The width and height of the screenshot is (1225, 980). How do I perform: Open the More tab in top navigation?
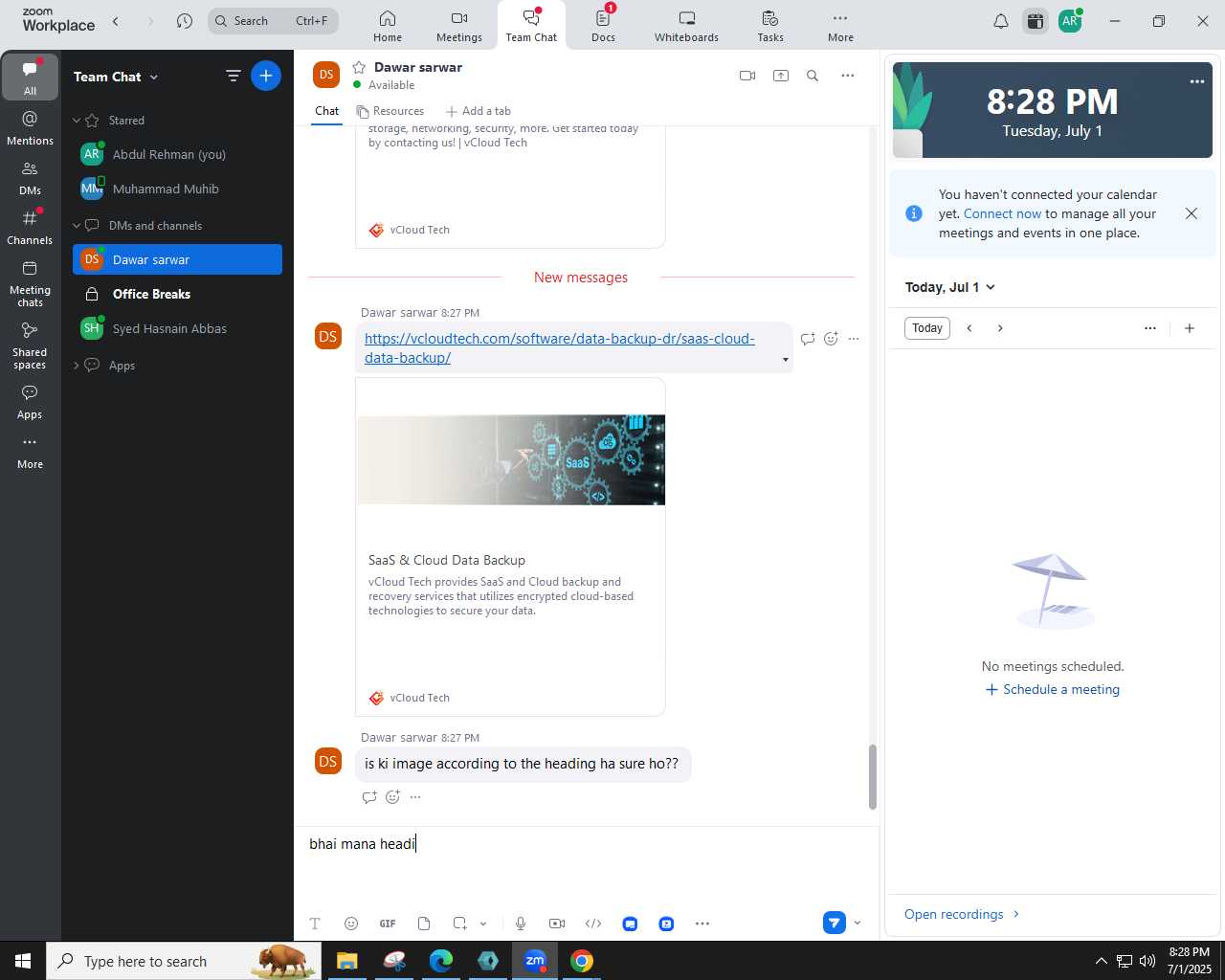pos(840,26)
